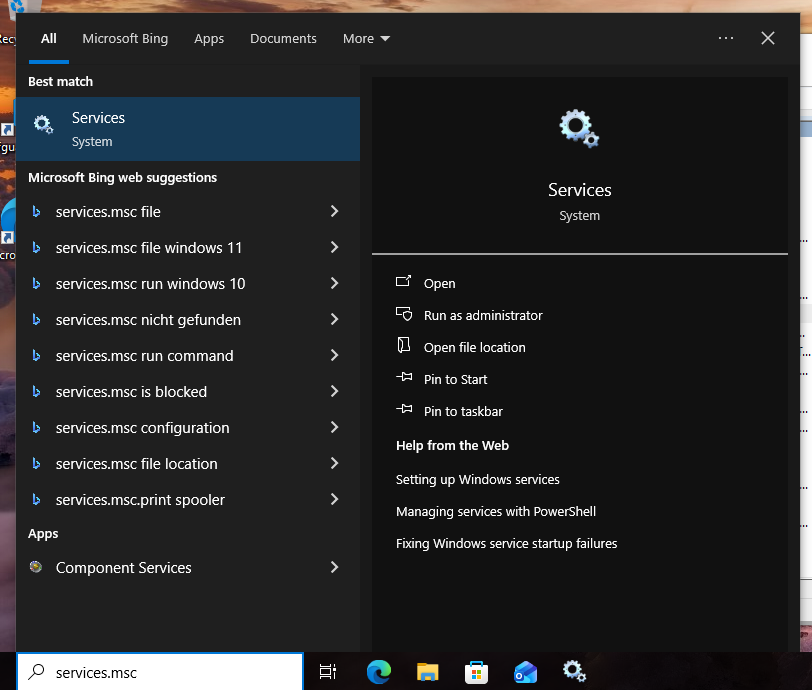Choose Pin to taskbar option
Screen dimensions: 812x690
pos(463,411)
